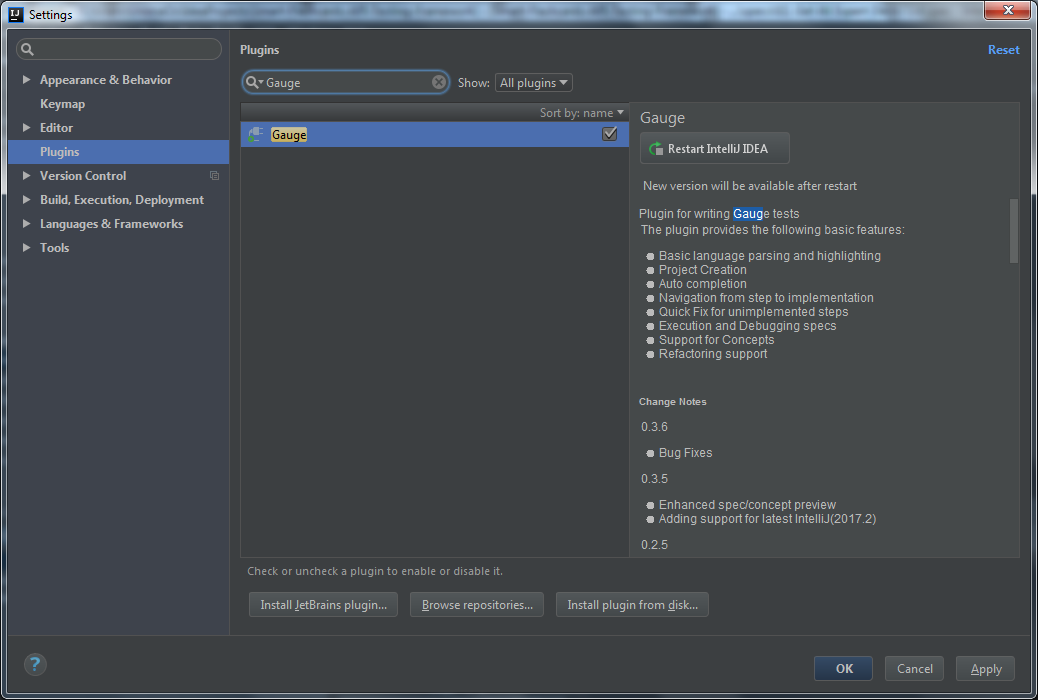Screen dimensions: 1038x700
Task: Open the Editor settings page
Action: click(x=56, y=127)
